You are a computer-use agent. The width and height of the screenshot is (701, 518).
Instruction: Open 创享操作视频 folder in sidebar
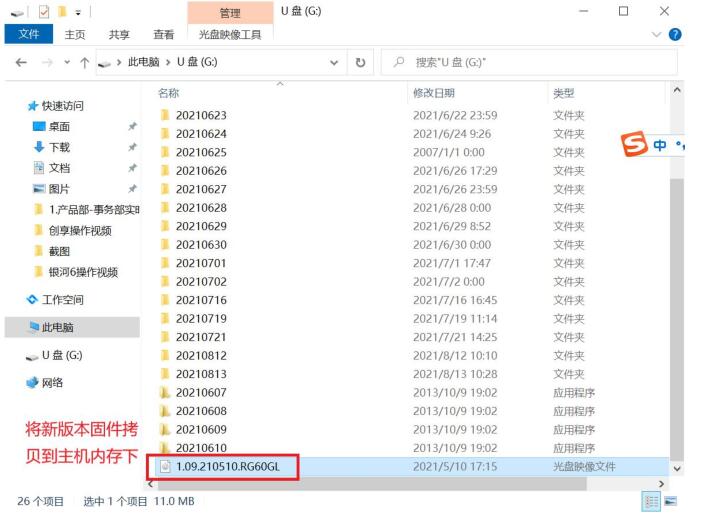[80, 231]
